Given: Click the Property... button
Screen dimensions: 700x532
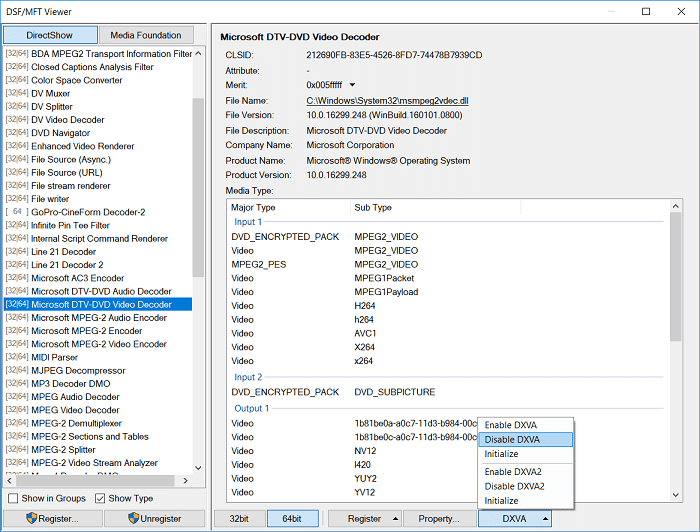Looking at the screenshot, I should (439, 519).
